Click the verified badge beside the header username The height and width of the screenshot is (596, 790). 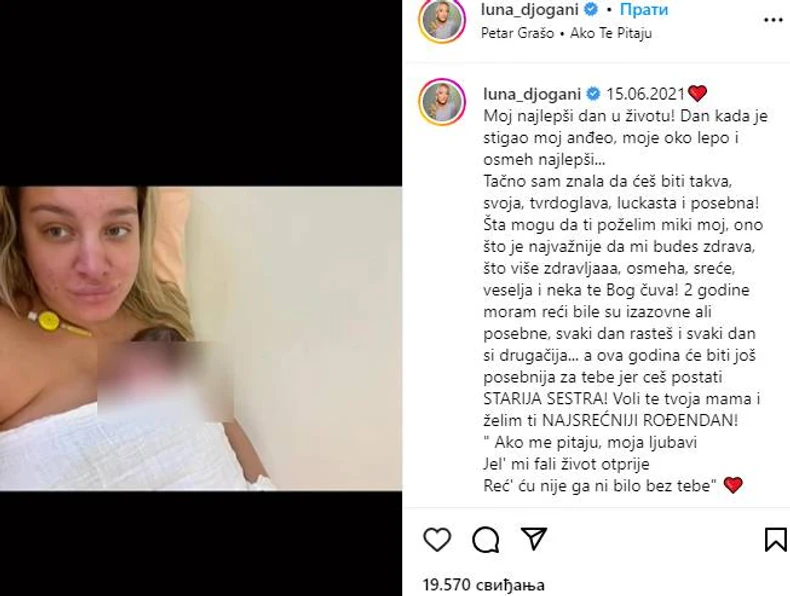click(x=591, y=10)
